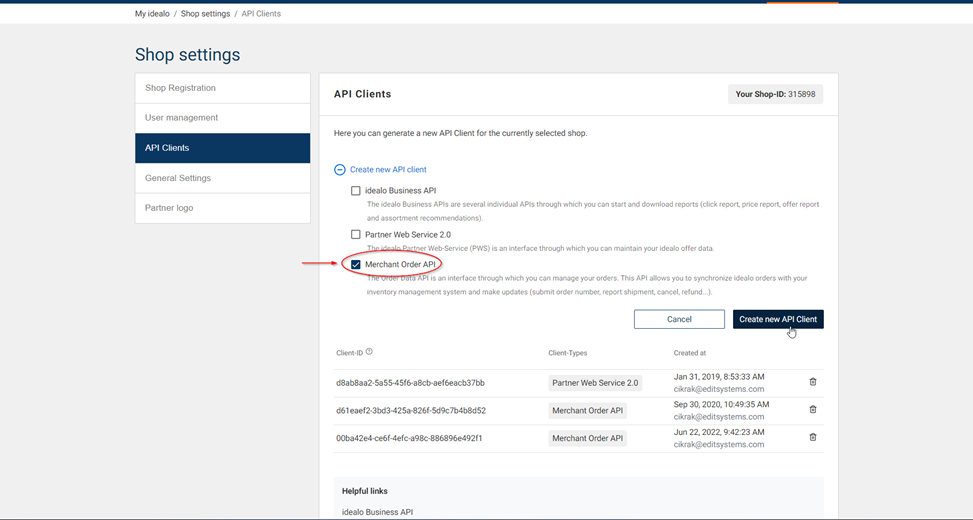Click the Jan 31, 2019, 8:53:33 AM date
The width and height of the screenshot is (973, 520).
click(719, 377)
